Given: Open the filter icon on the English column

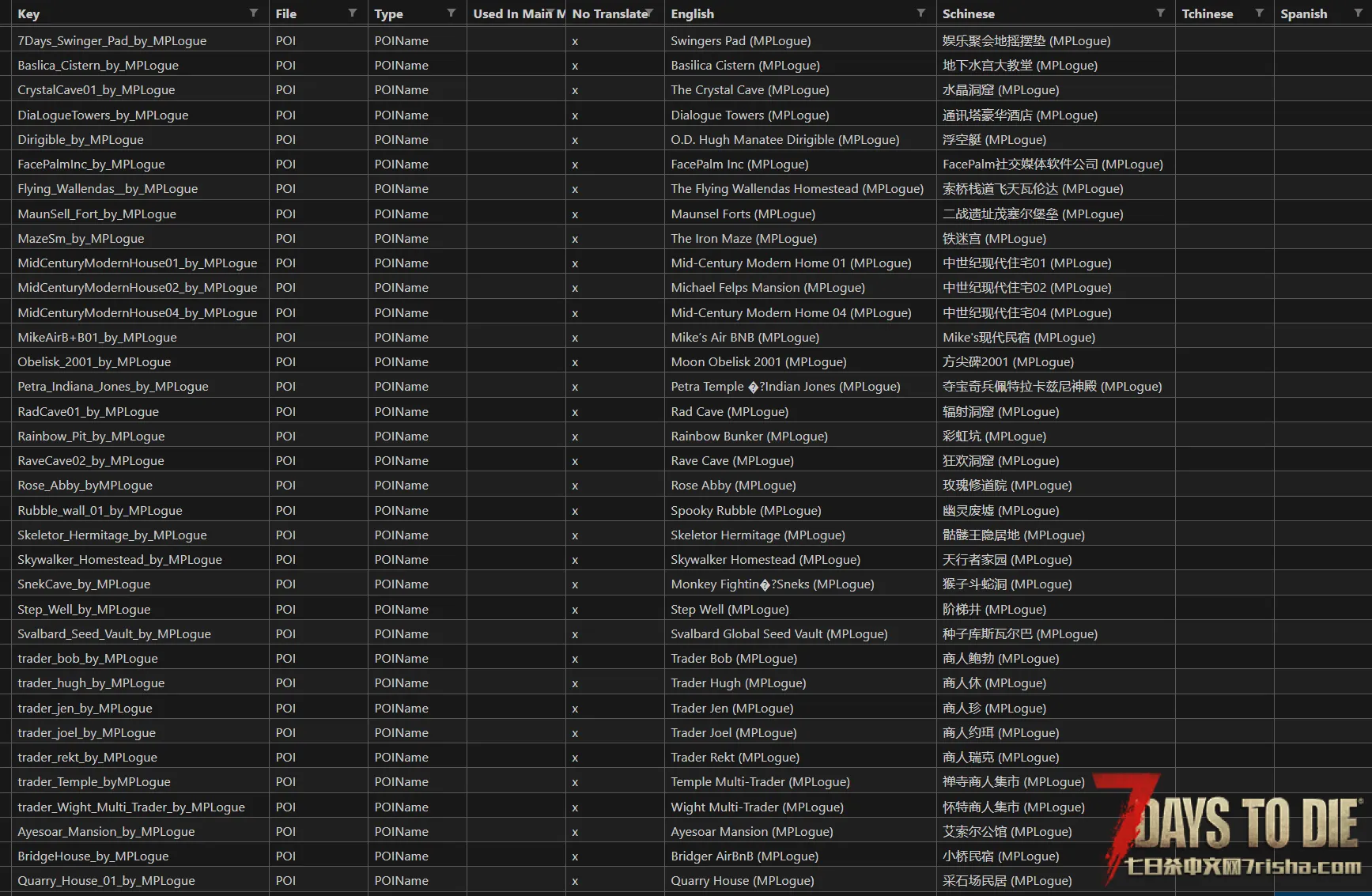Looking at the screenshot, I should pos(921,13).
